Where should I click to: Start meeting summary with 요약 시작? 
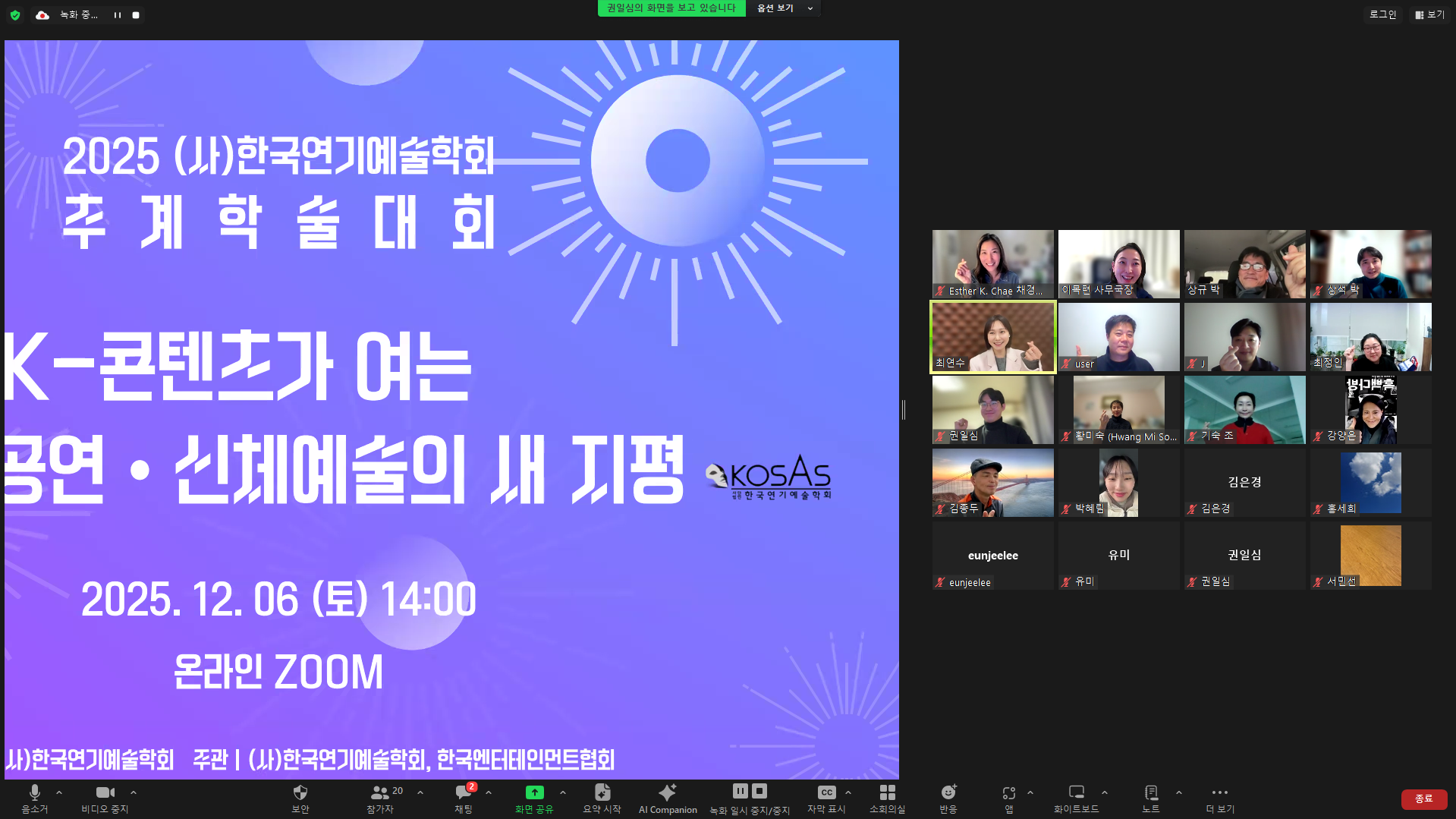coord(602,798)
